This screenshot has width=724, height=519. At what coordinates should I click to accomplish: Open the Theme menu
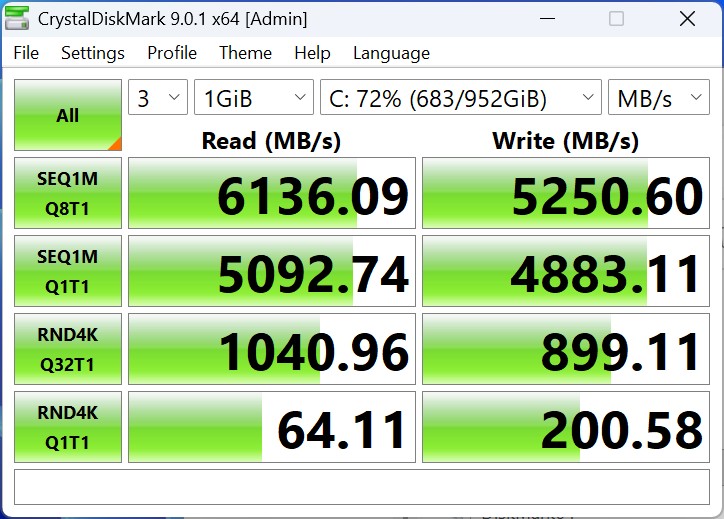245,53
